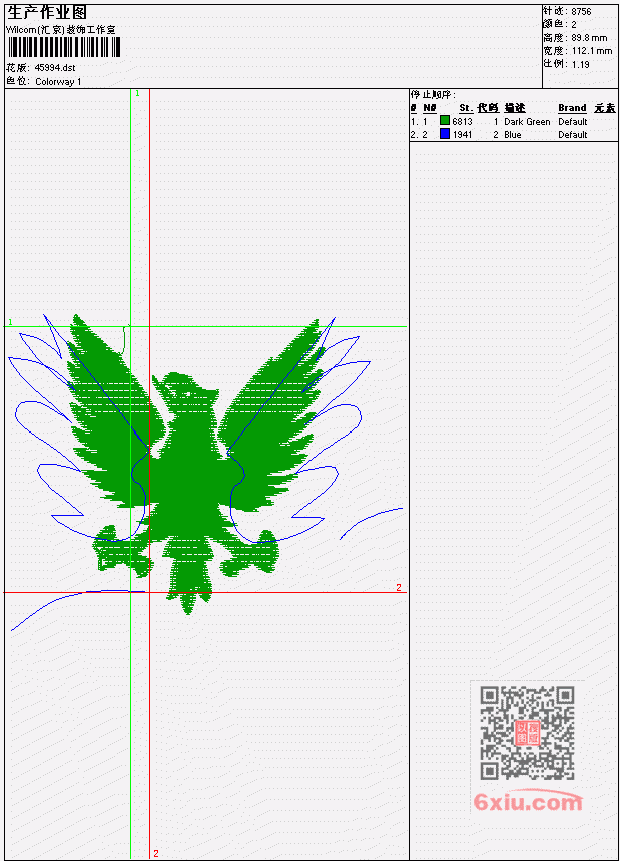Click the red marker 2 at bottom line
The height and width of the screenshot is (861, 620).
click(155, 853)
